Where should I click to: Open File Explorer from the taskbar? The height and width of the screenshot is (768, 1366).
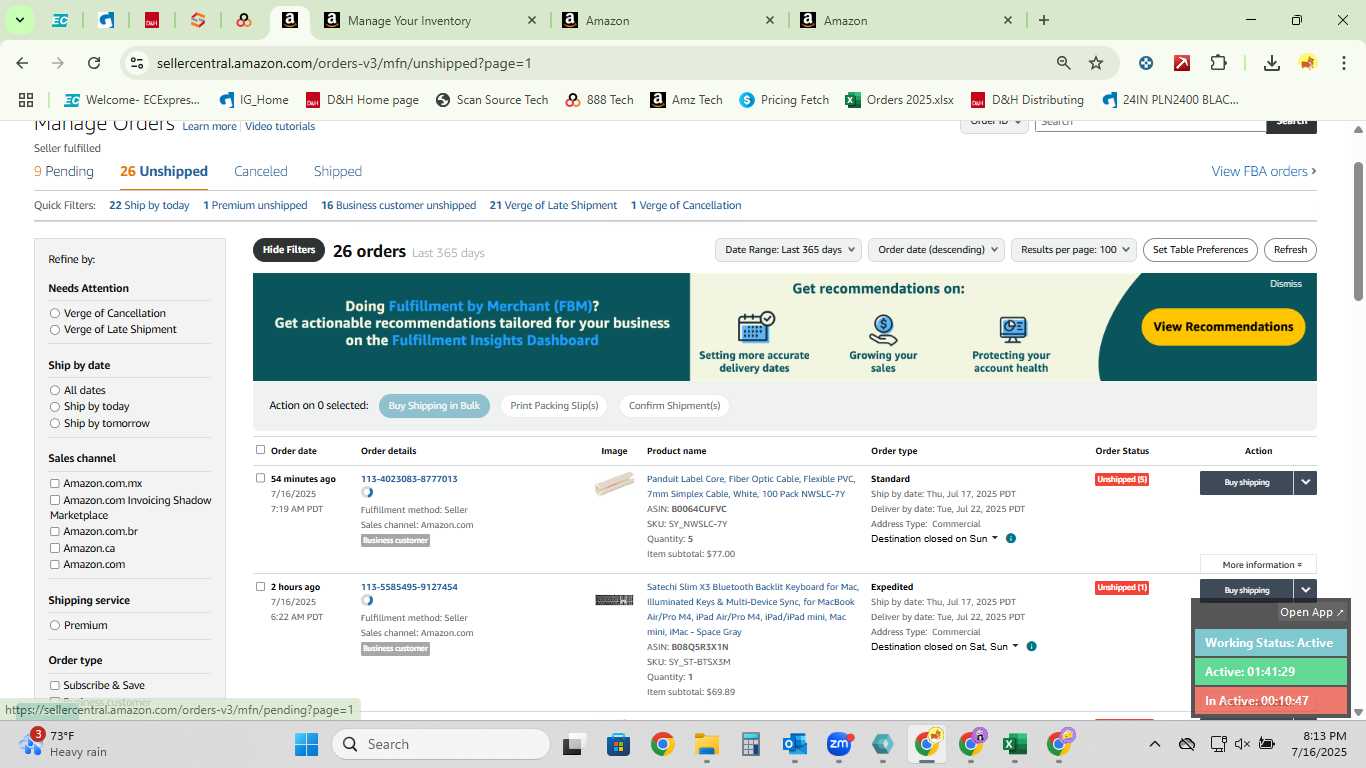point(707,744)
